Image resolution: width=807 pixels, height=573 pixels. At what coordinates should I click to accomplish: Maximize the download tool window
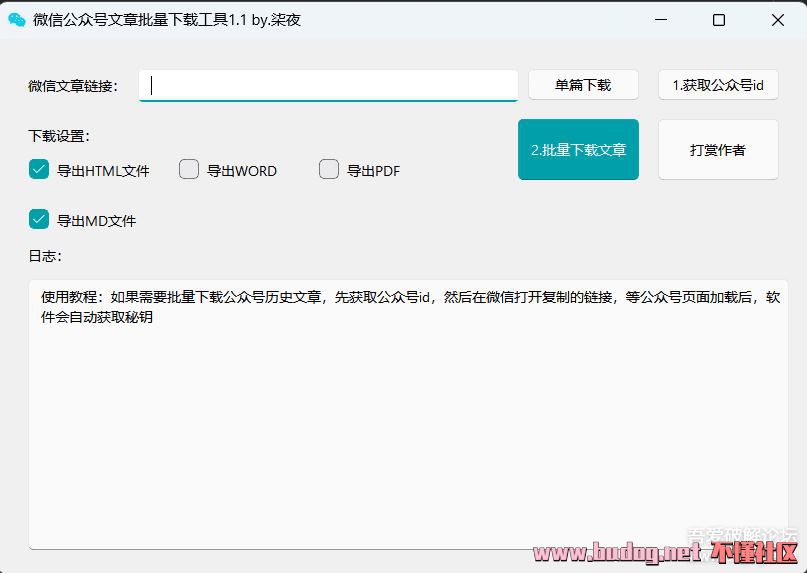(x=719, y=20)
